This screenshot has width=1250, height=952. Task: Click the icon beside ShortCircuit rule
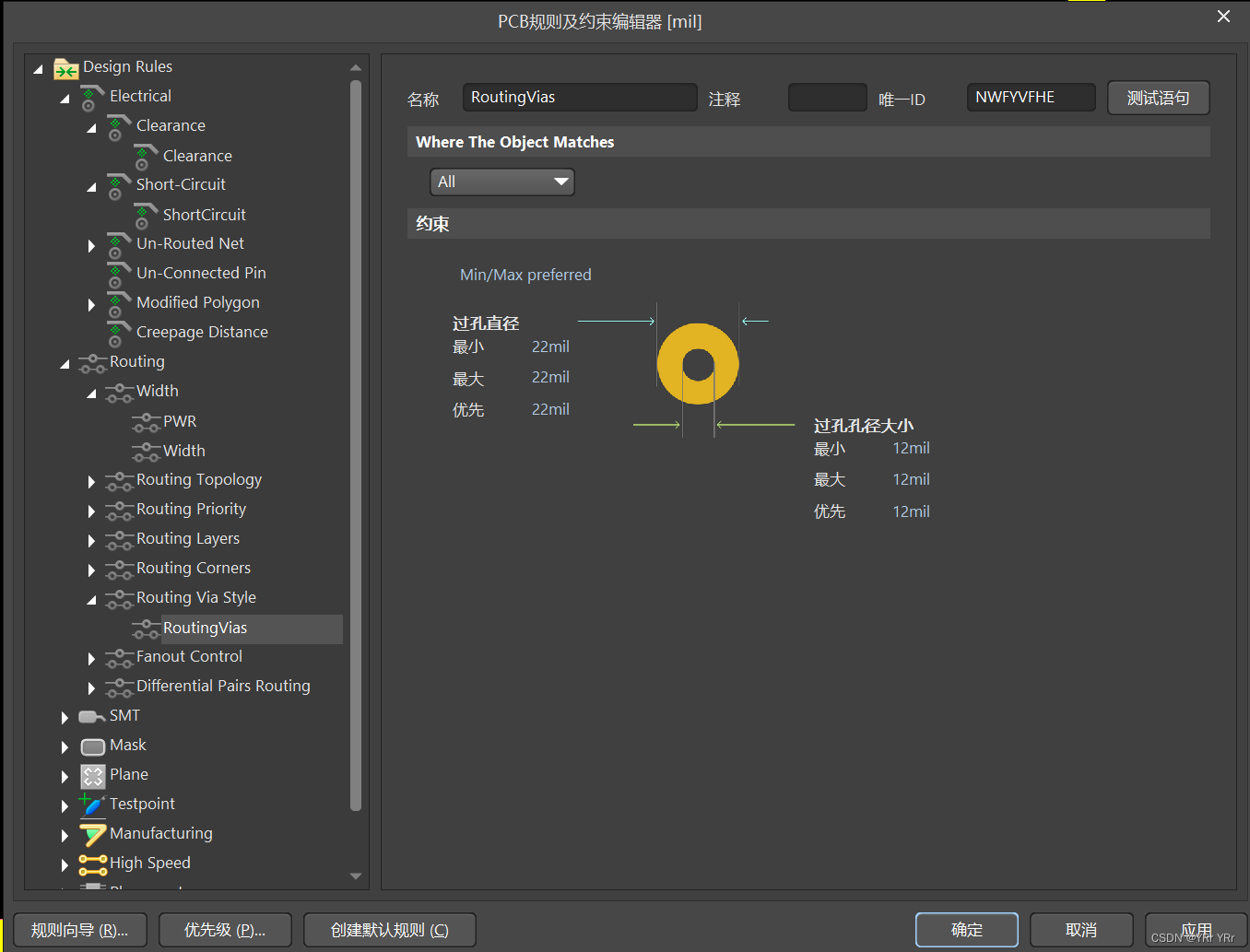click(146, 216)
